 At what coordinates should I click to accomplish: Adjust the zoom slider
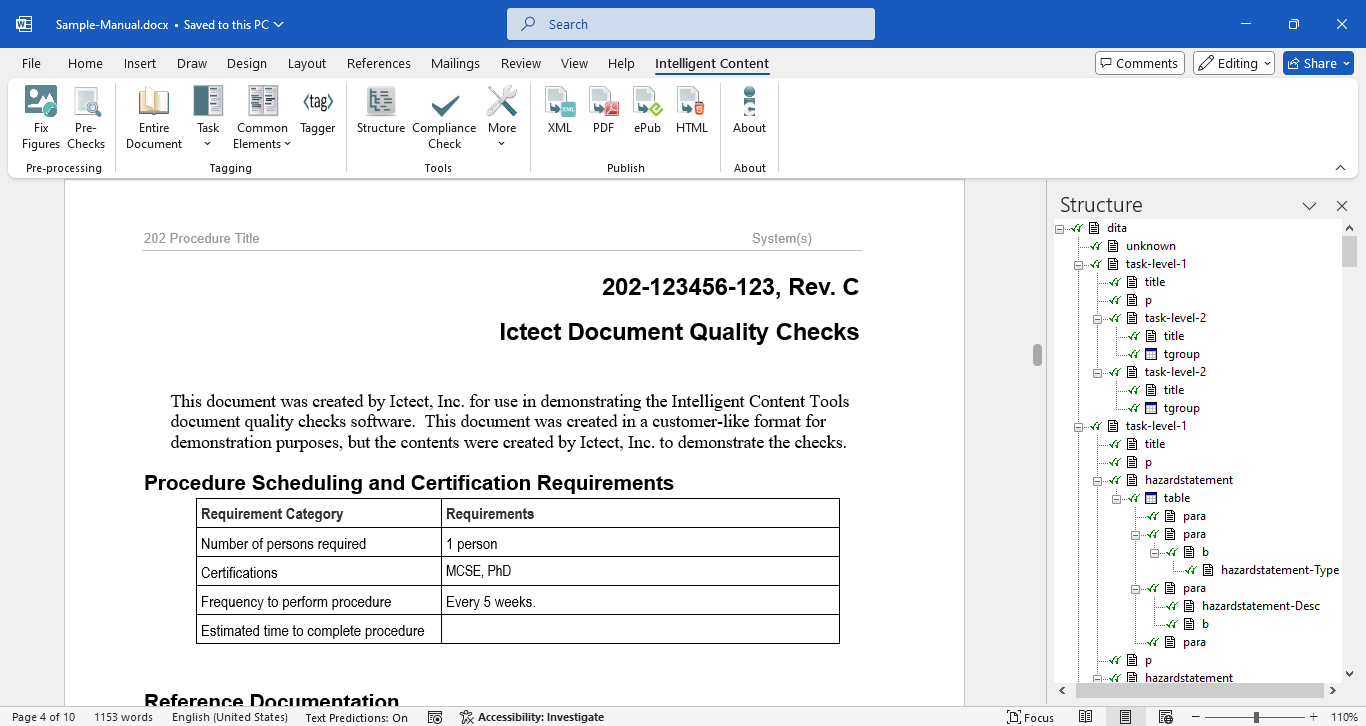click(x=1257, y=717)
